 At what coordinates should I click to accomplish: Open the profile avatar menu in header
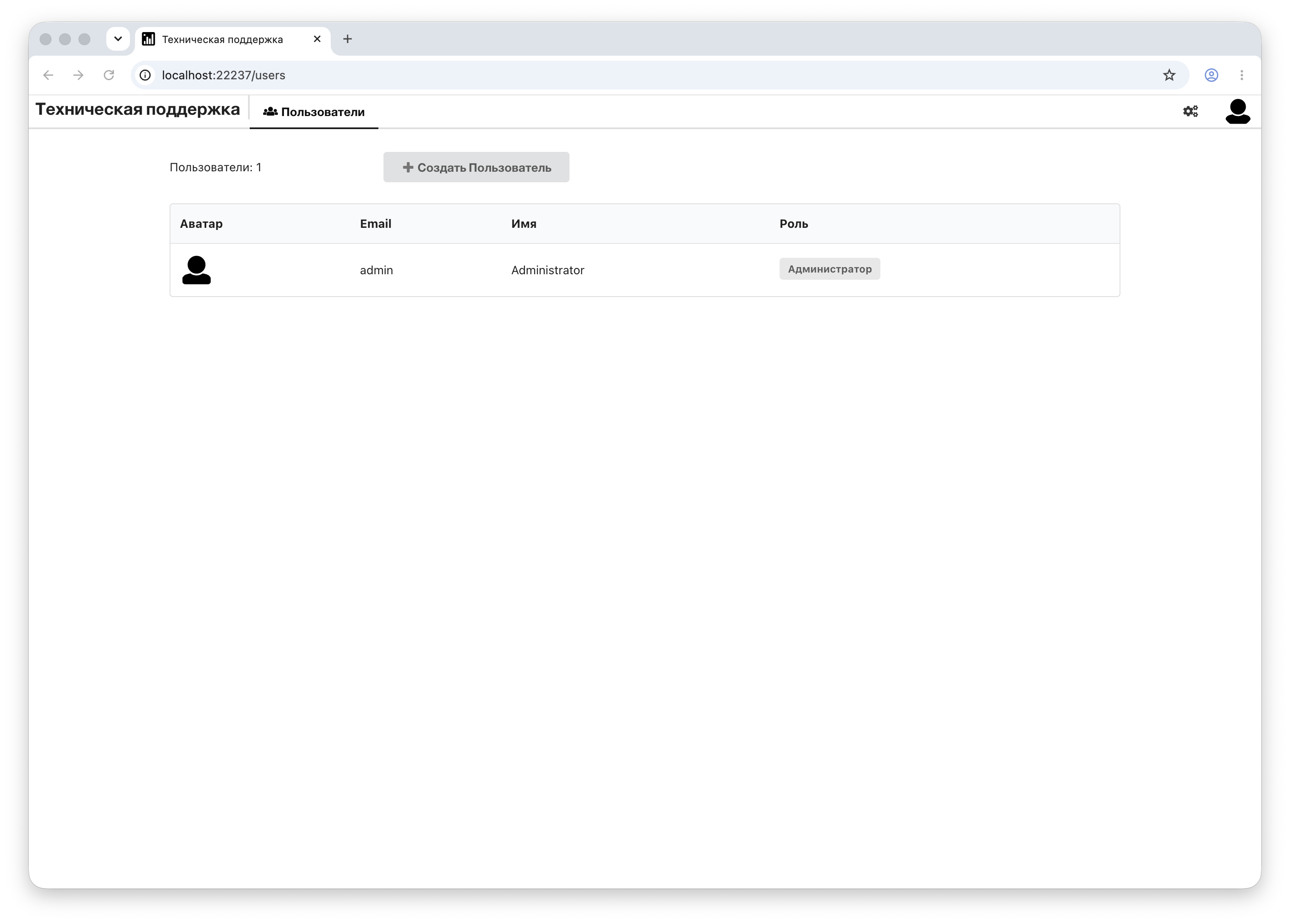(x=1237, y=111)
